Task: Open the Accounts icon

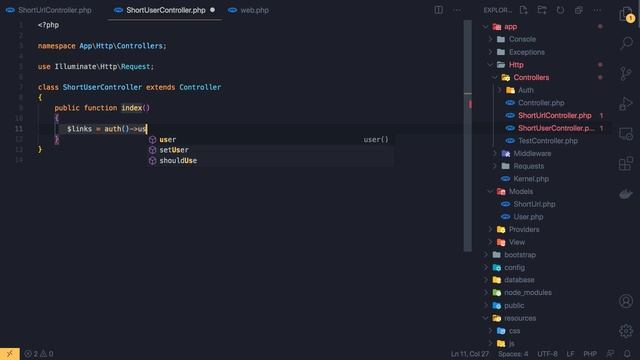Action: coord(626,301)
